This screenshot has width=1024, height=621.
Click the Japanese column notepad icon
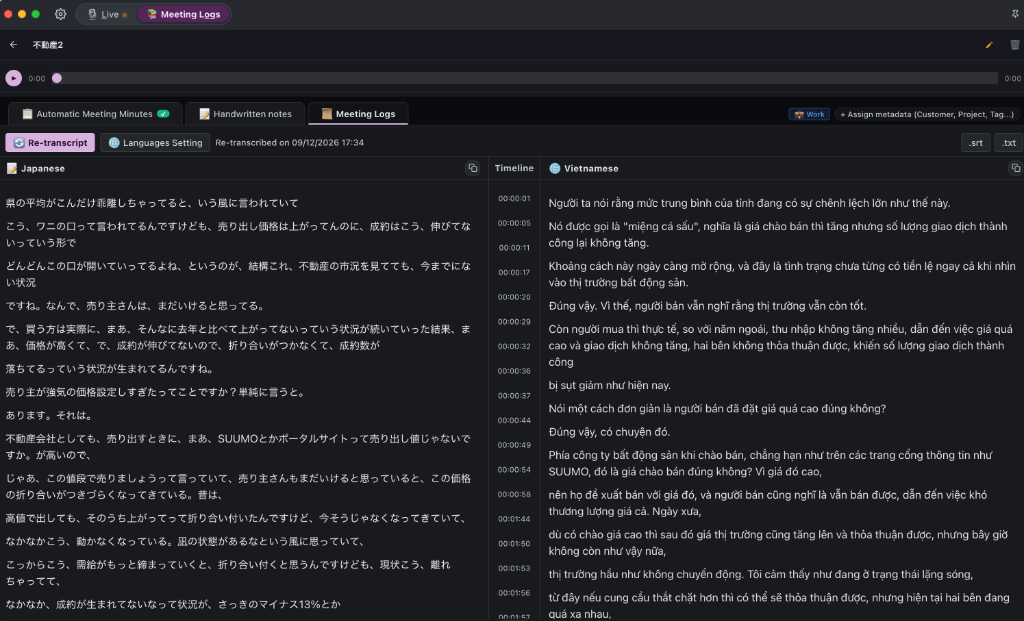[x=12, y=168]
